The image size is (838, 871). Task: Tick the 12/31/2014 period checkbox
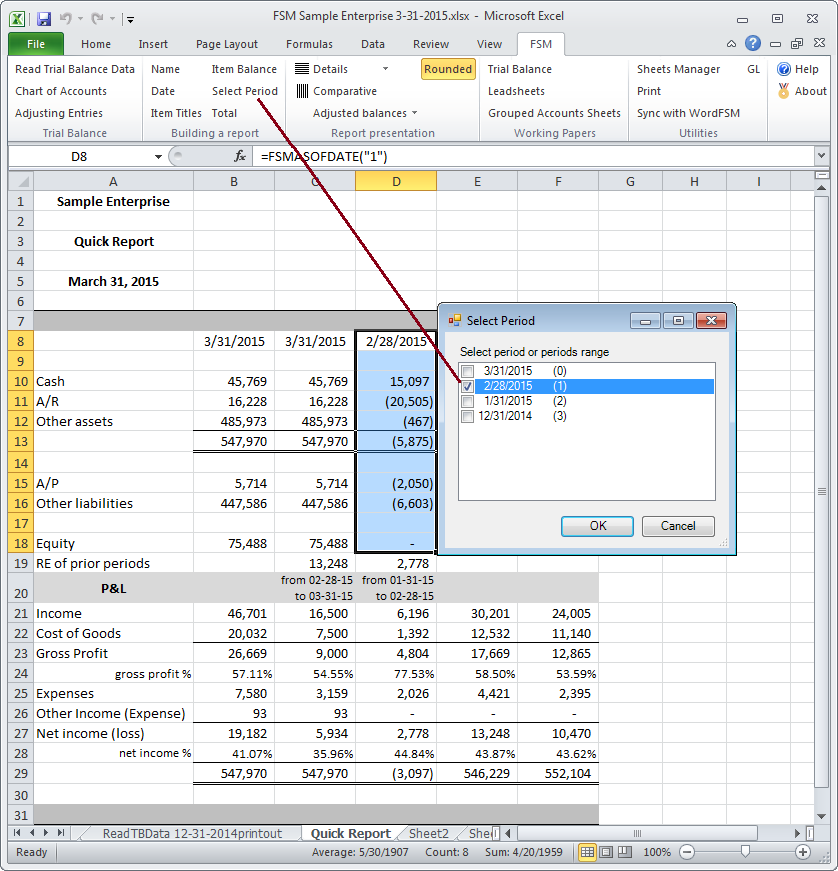click(x=467, y=416)
